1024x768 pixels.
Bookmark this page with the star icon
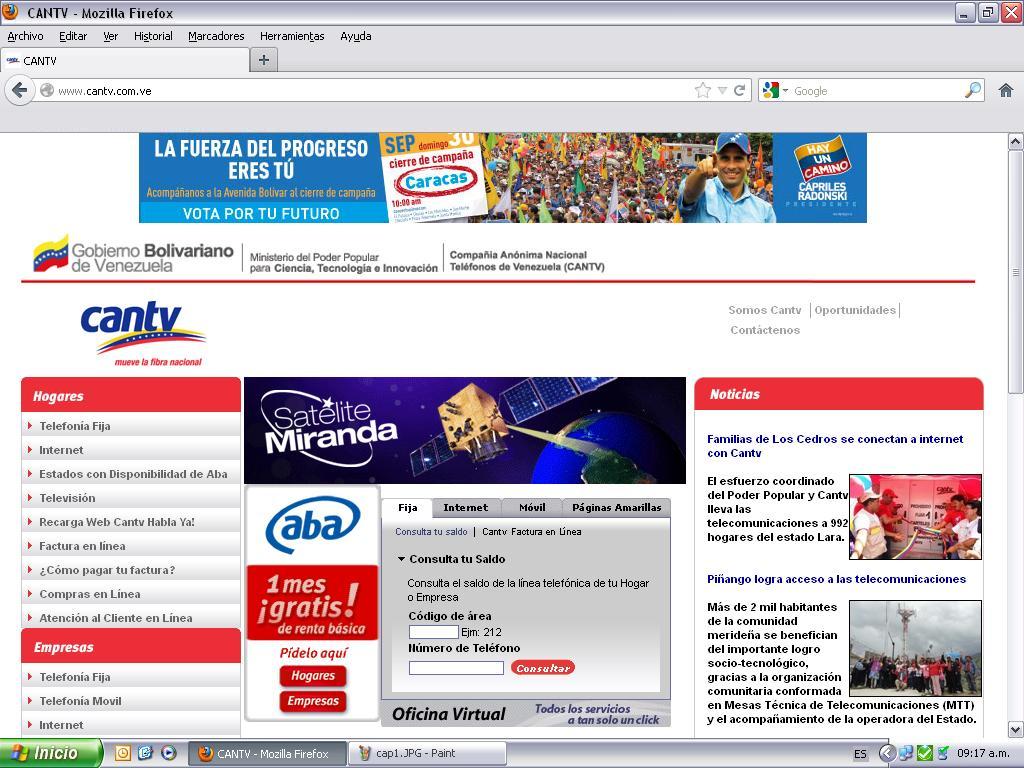[x=703, y=90]
